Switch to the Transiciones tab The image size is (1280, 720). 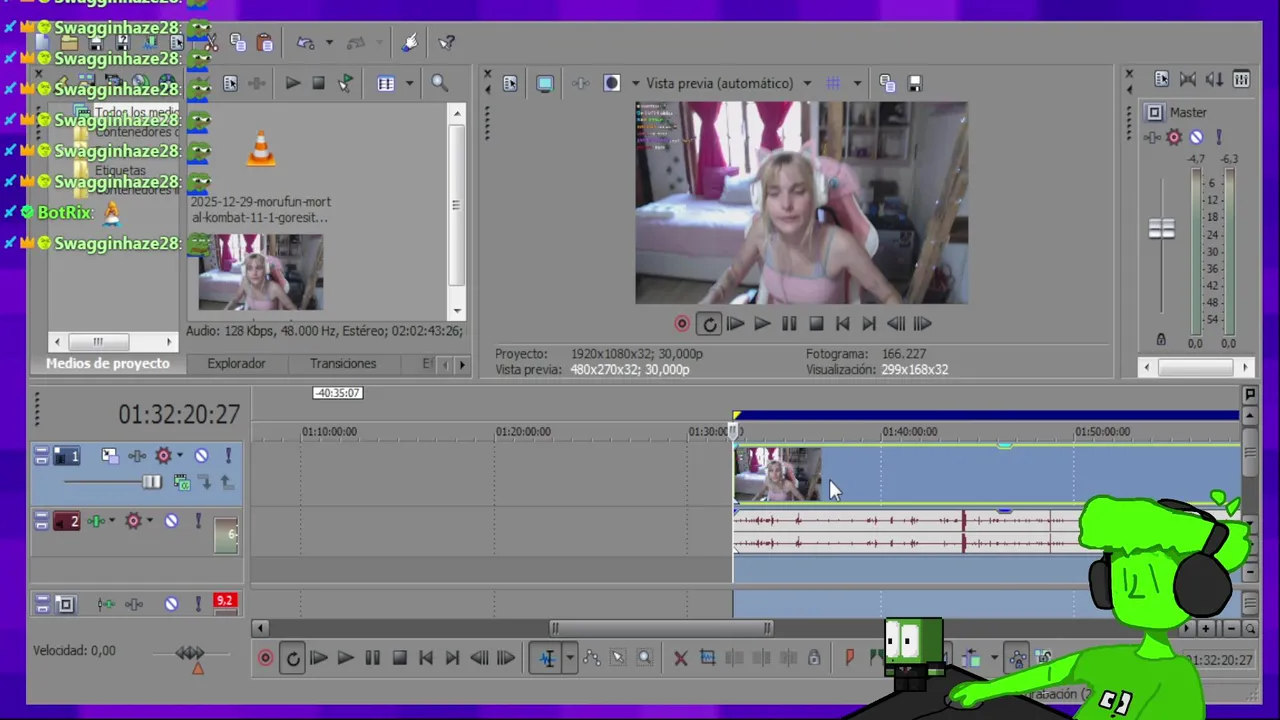point(343,364)
